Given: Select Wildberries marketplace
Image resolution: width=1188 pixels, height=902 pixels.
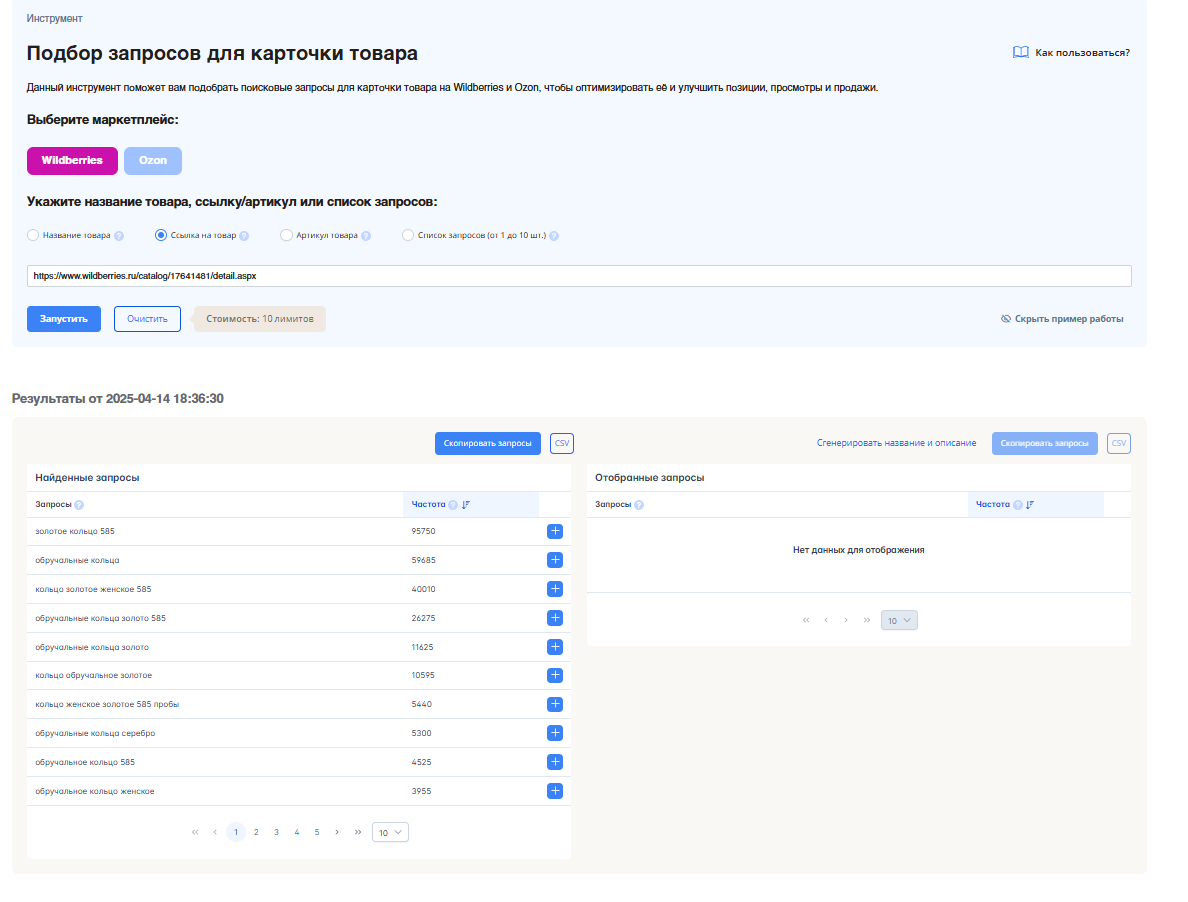Looking at the screenshot, I should click(x=72, y=161).
